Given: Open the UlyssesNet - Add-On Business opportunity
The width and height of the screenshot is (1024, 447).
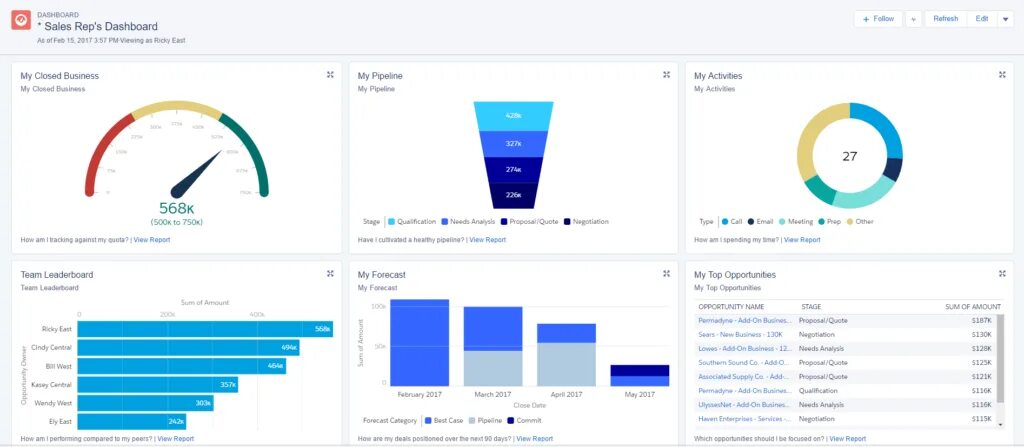Looking at the screenshot, I should coord(744,405).
